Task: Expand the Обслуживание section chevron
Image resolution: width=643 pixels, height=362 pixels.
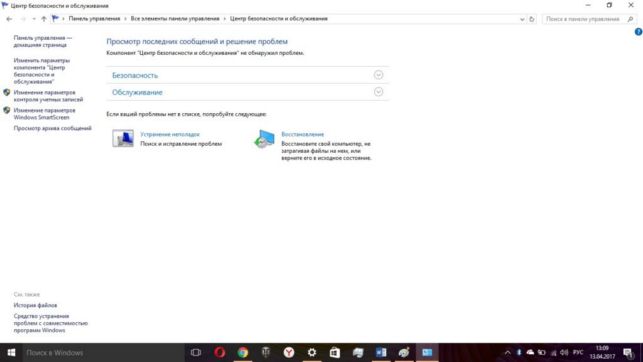Action: [x=378, y=91]
